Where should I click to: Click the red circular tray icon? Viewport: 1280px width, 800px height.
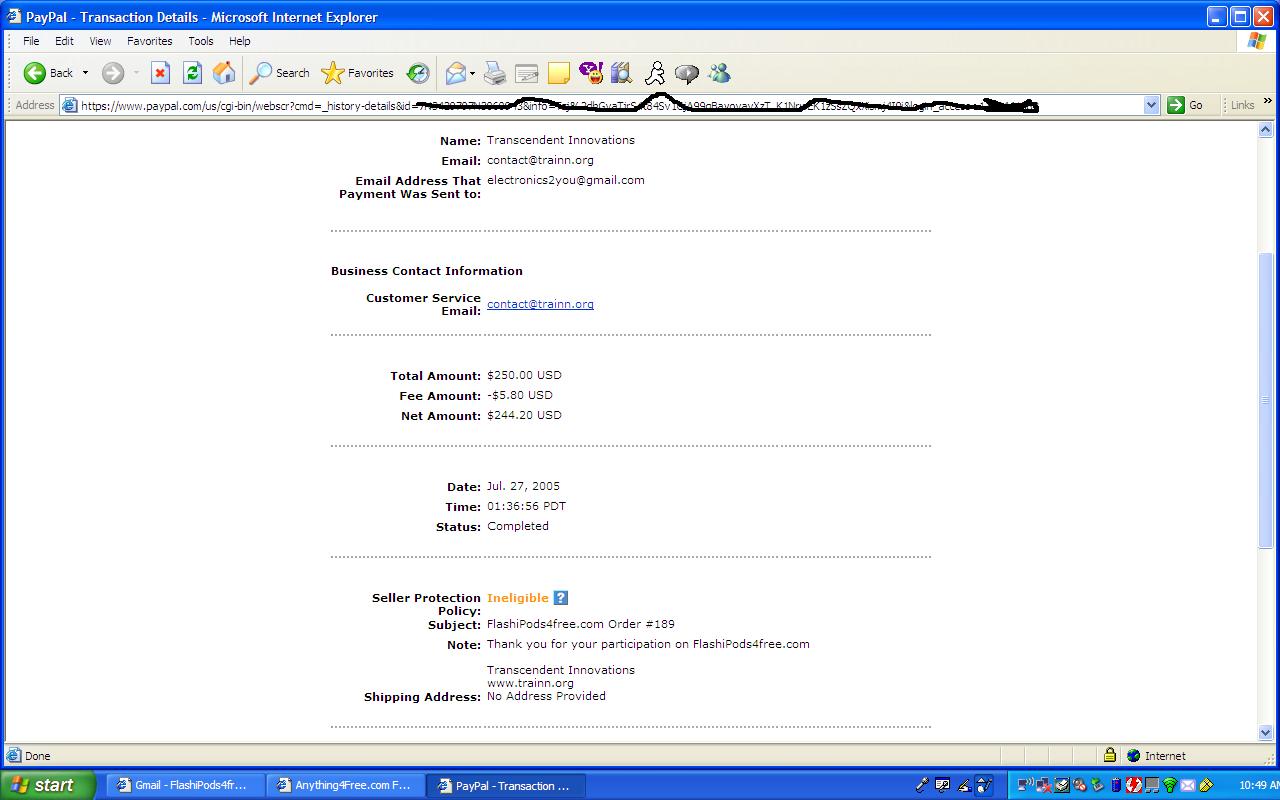(1134, 785)
